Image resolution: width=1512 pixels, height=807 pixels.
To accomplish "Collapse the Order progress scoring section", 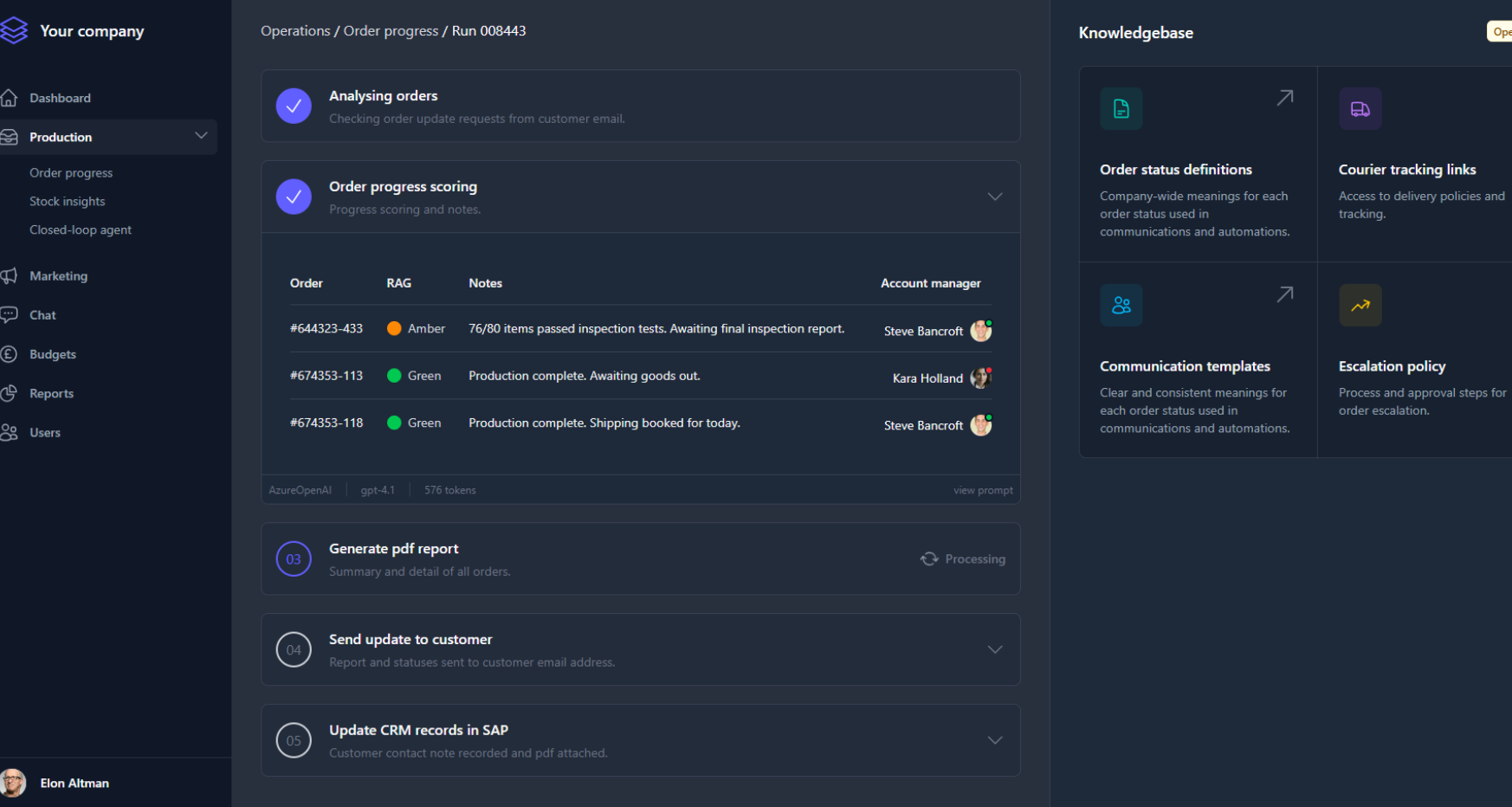I will pos(995,197).
